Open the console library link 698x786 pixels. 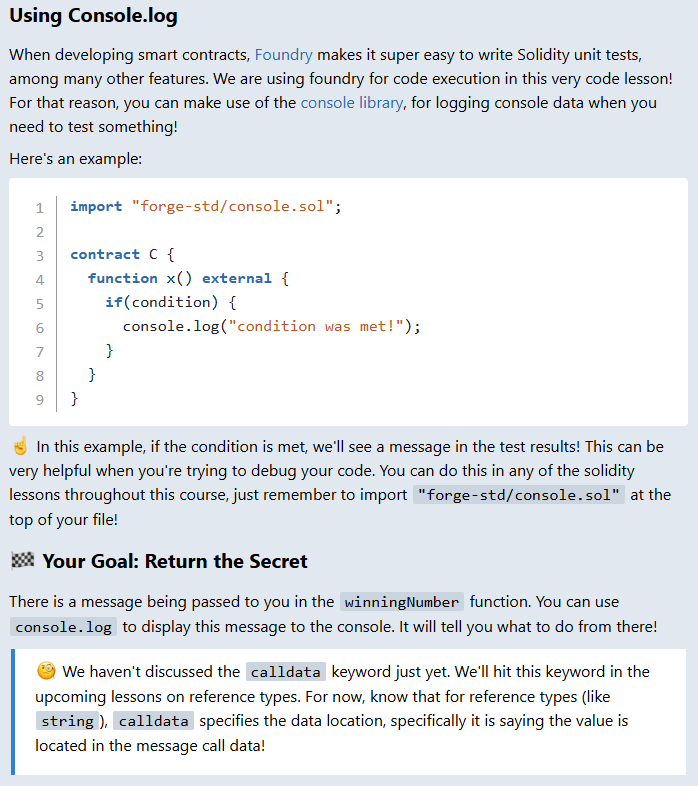point(352,102)
